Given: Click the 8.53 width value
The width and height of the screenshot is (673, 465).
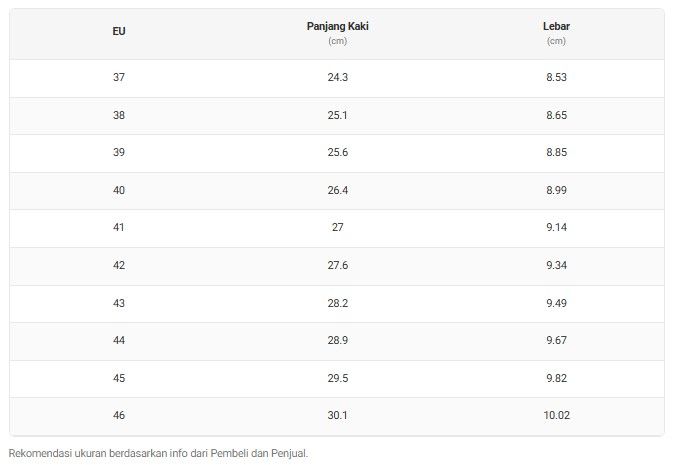Looking at the screenshot, I should click(x=556, y=77).
